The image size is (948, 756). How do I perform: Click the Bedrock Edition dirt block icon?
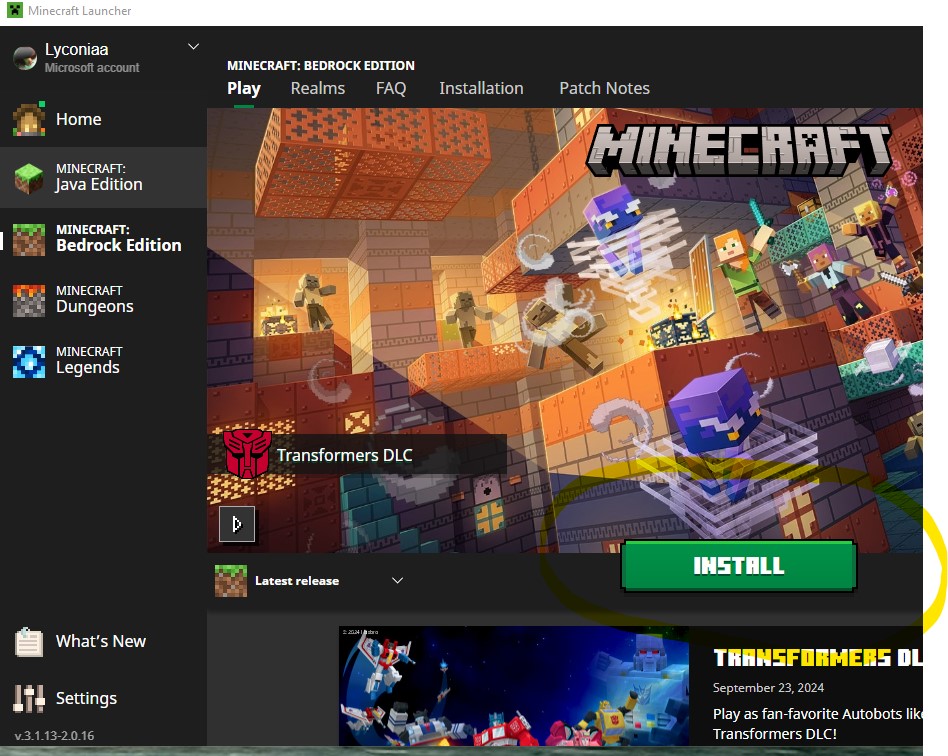click(x=29, y=240)
